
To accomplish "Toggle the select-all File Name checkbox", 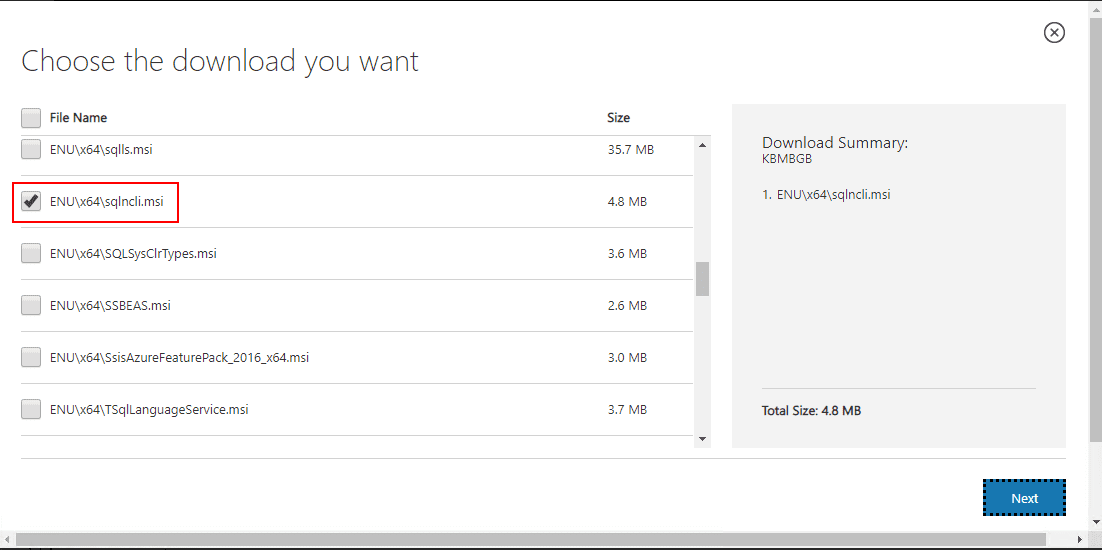I will pos(31,117).
